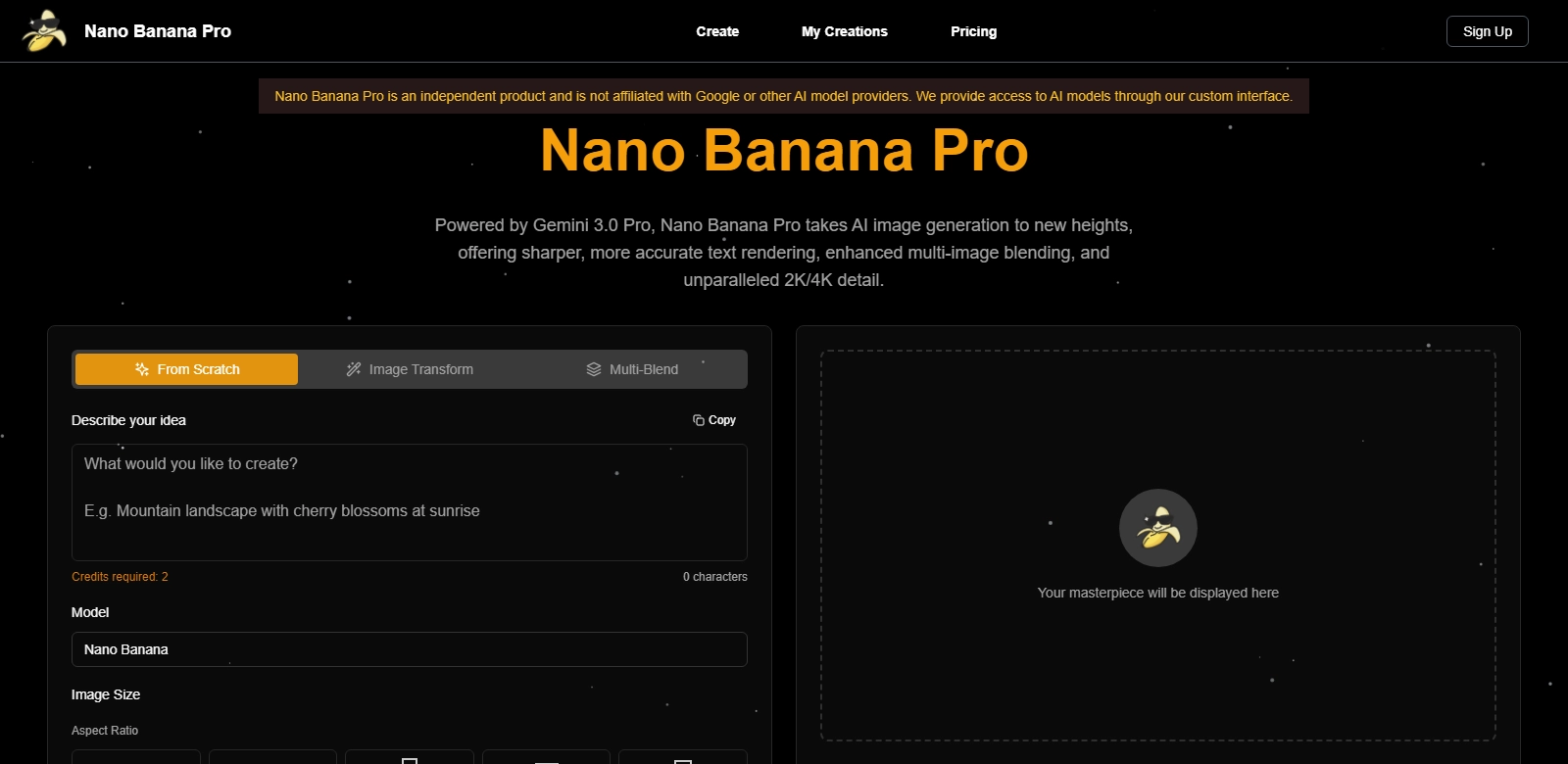
Task: Click the independent product disclaimer banner
Action: tap(784, 96)
